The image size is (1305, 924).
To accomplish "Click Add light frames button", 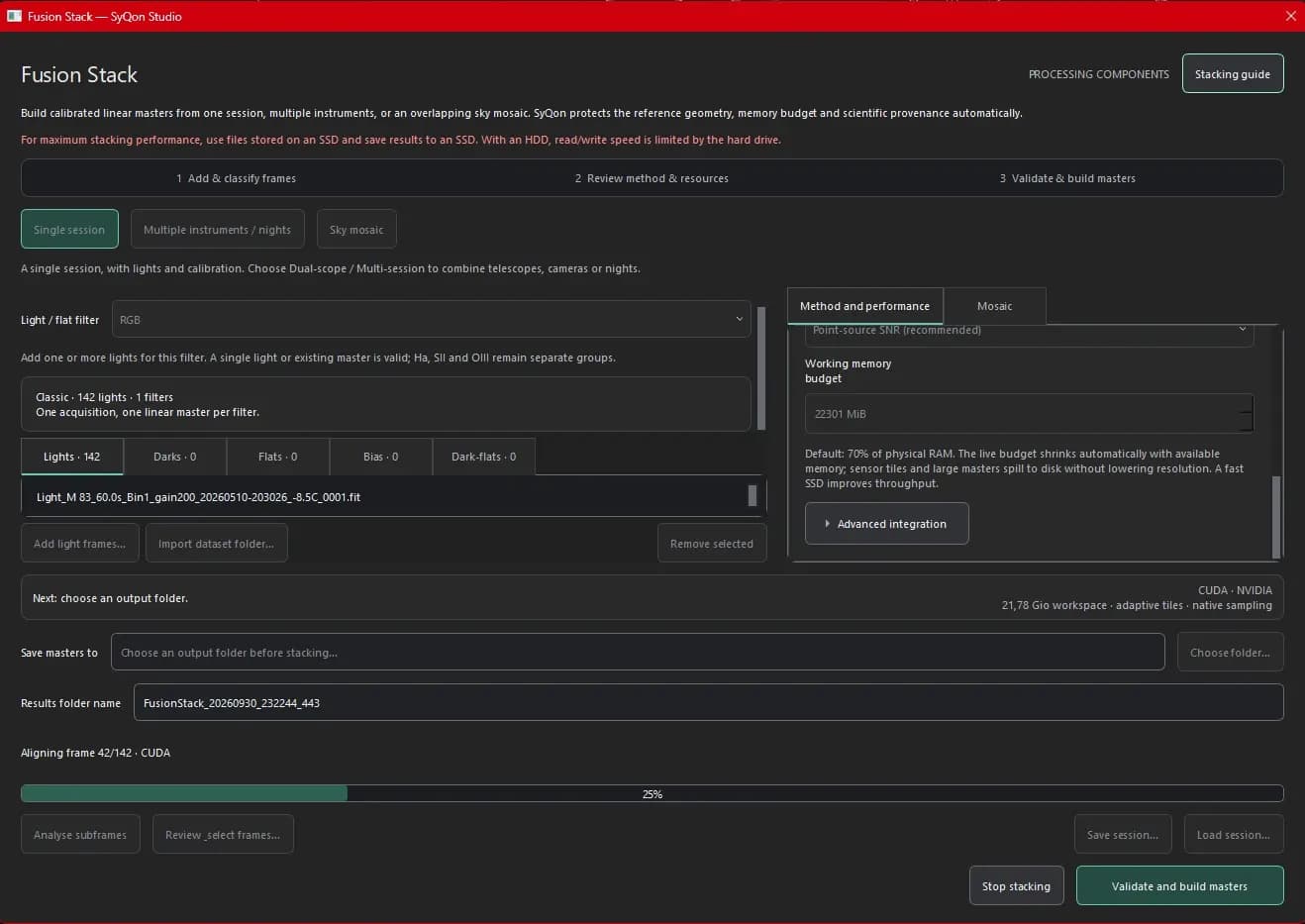I will click(x=80, y=544).
